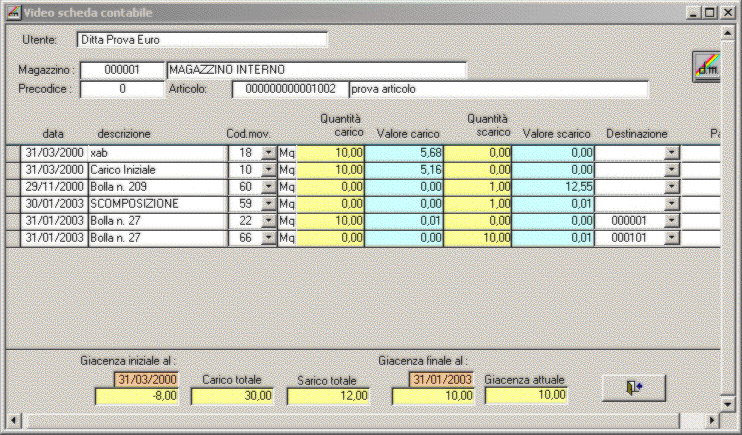This screenshot has width=742, height=435.
Task: Select row marker of the xab row
Action: click(13, 153)
